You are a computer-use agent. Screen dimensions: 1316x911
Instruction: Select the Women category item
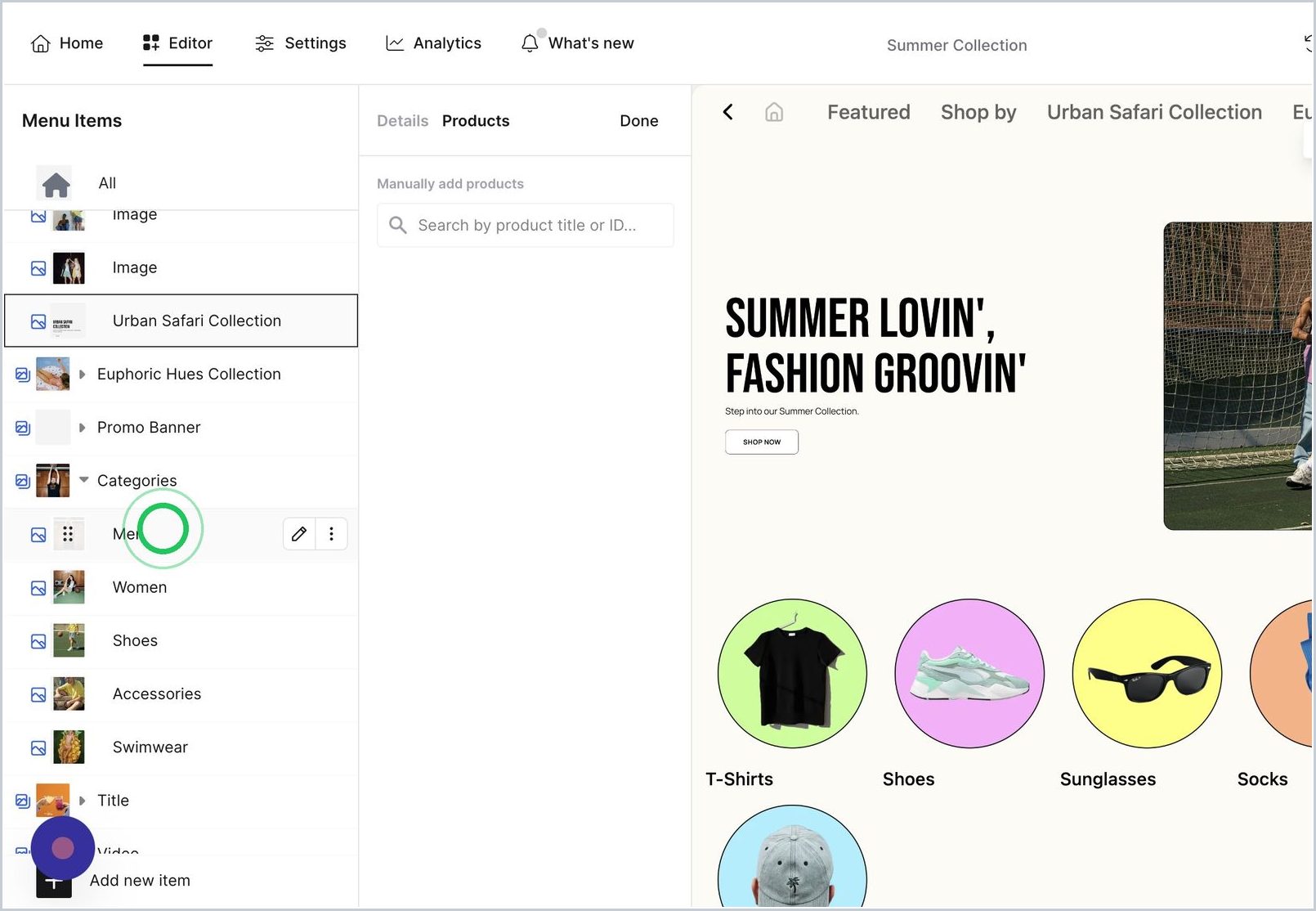coord(181,587)
